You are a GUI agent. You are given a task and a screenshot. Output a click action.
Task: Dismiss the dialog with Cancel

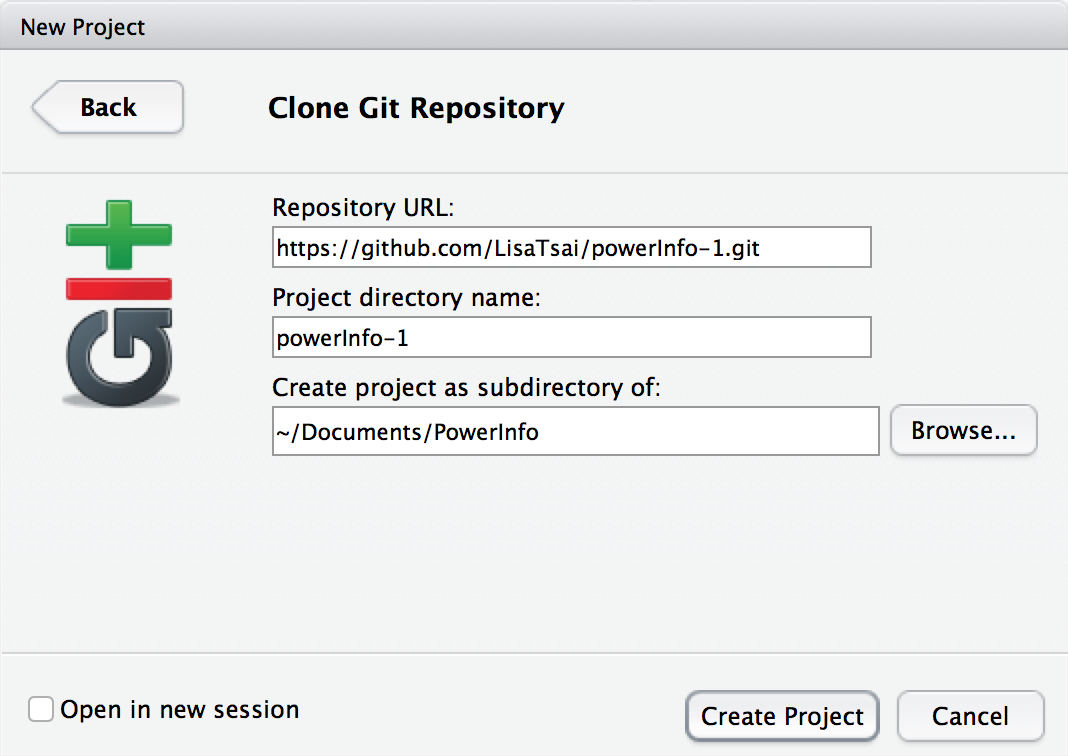pyautogui.click(x=970, y=716)
